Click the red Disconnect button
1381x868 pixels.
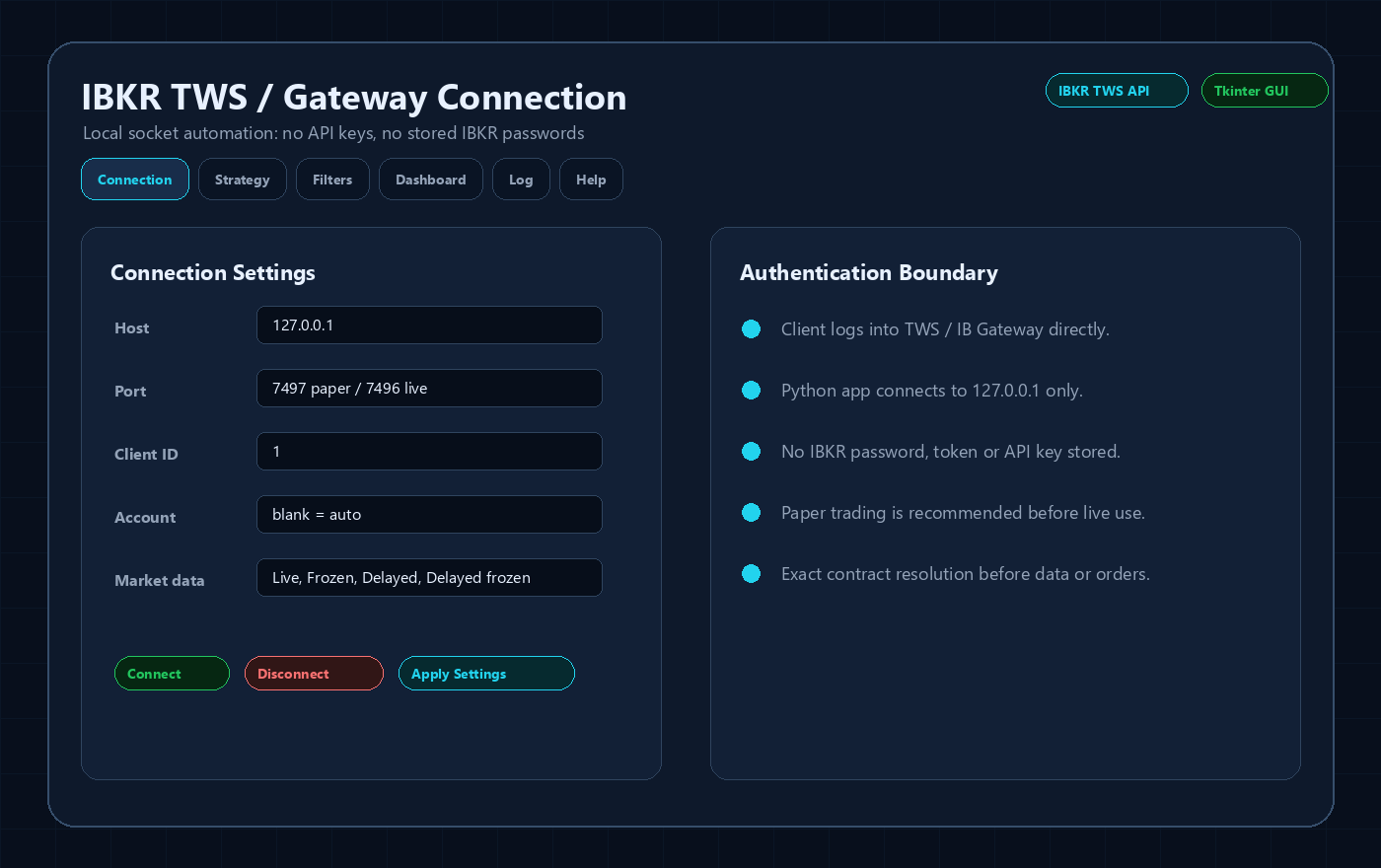314,674
